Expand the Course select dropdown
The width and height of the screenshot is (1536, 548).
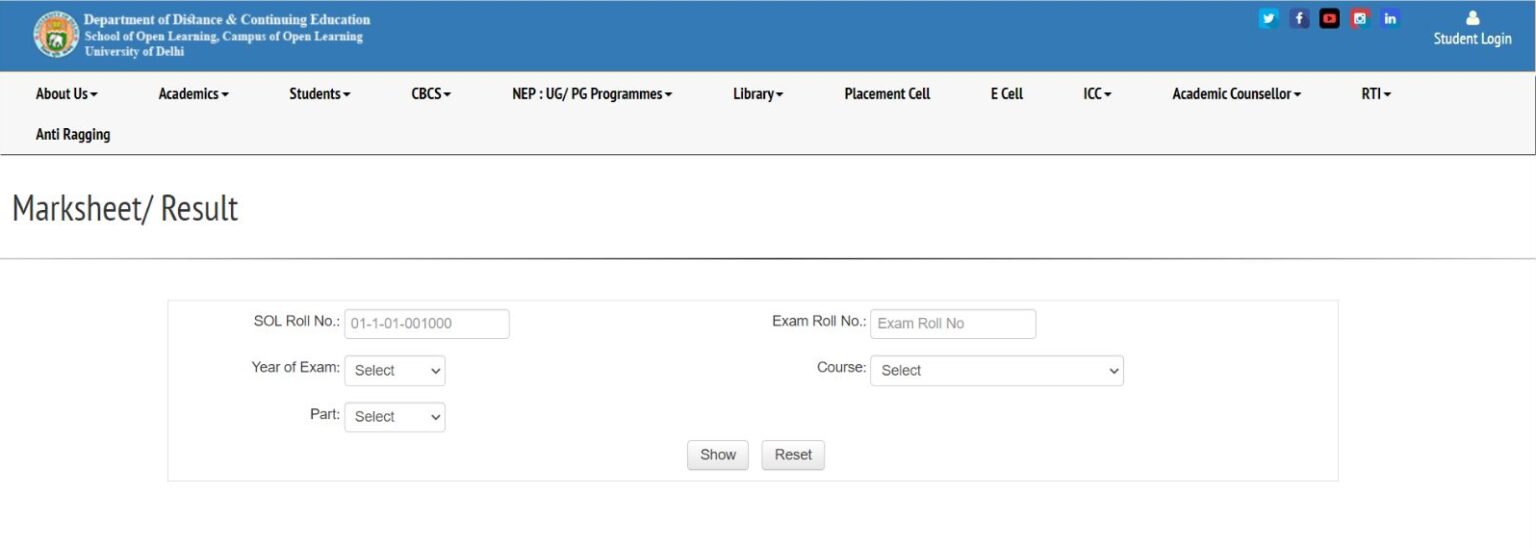click(x=996, y=371)
